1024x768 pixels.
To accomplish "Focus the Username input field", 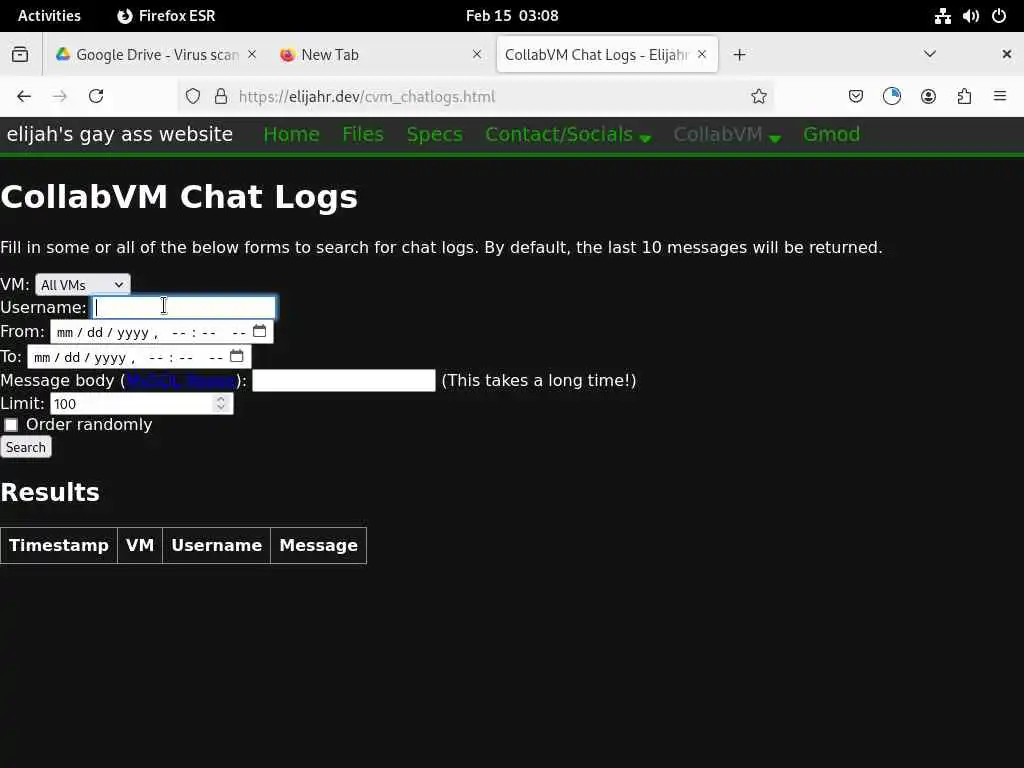I will pos(184,308).
